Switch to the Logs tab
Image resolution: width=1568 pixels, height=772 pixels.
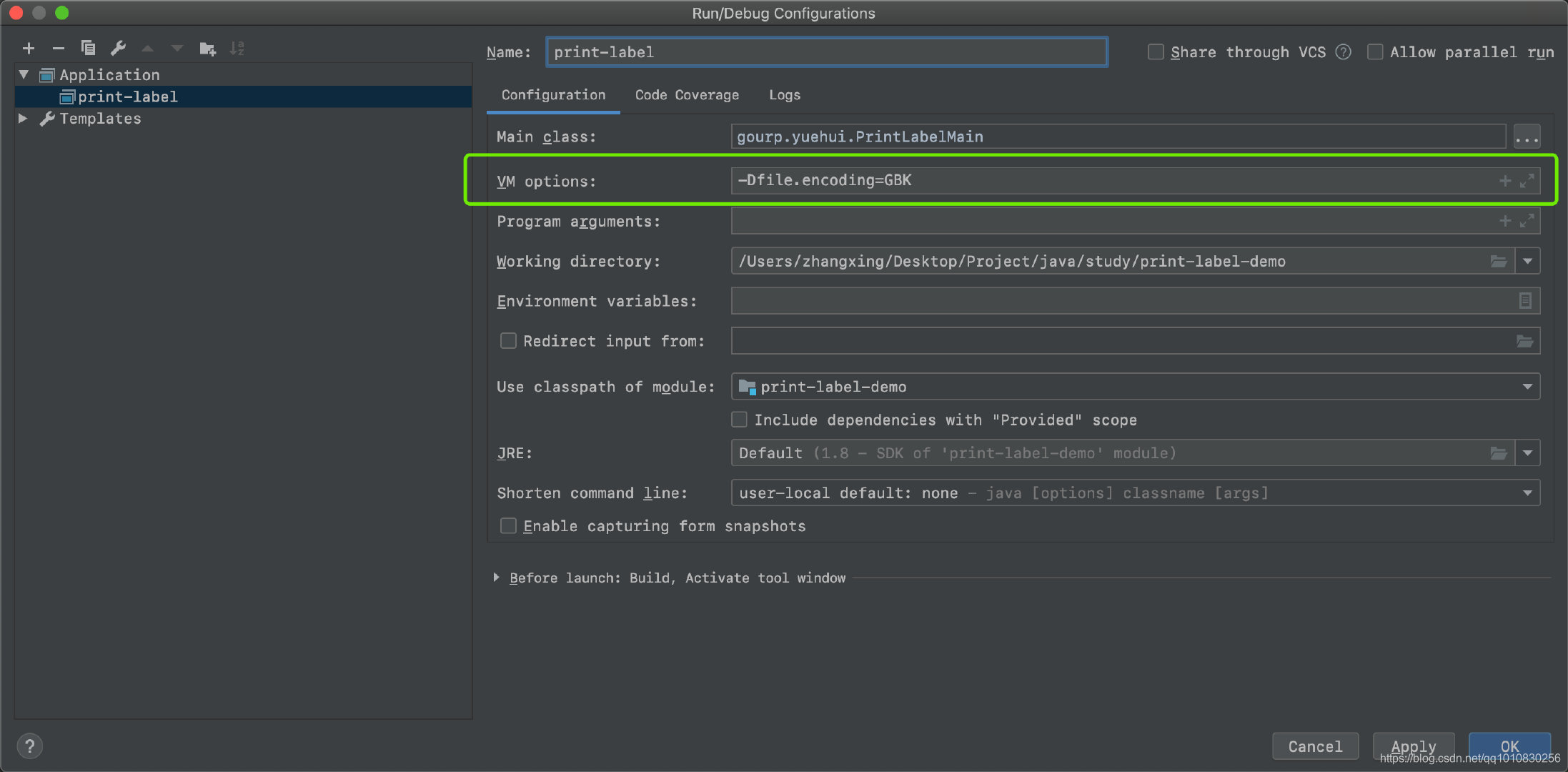784,95
